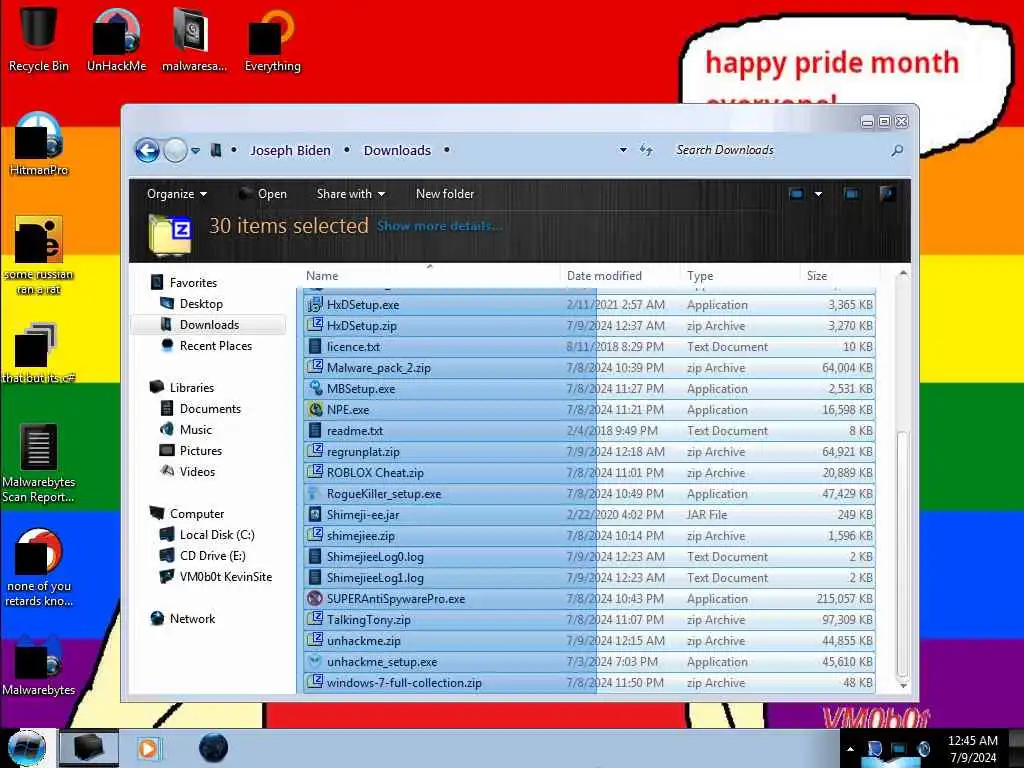
Task: Open the UnHackMe desktop shortcut
Action: (x=116, y=39)
